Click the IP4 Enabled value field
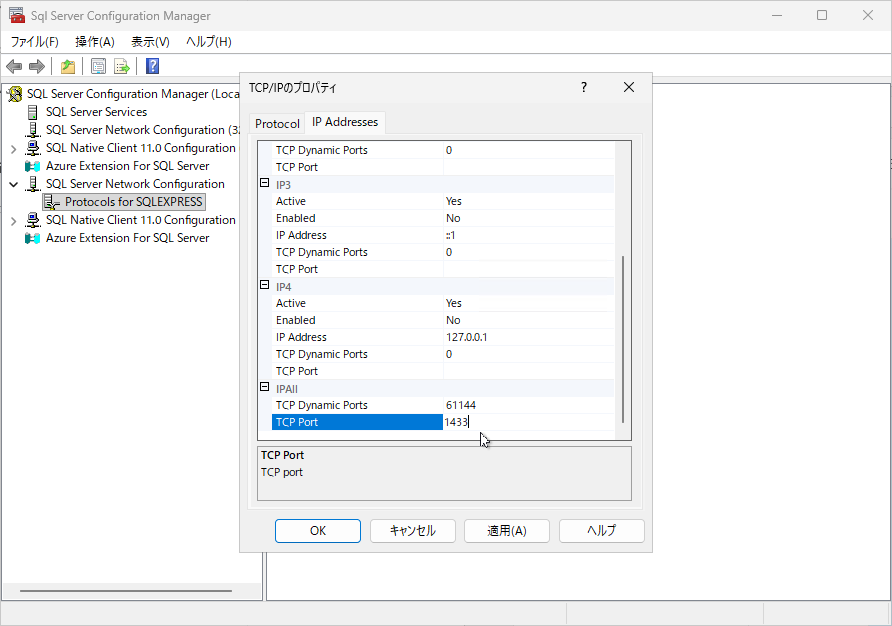This screenshot has width=892, height=626. [x=528, y=320]
